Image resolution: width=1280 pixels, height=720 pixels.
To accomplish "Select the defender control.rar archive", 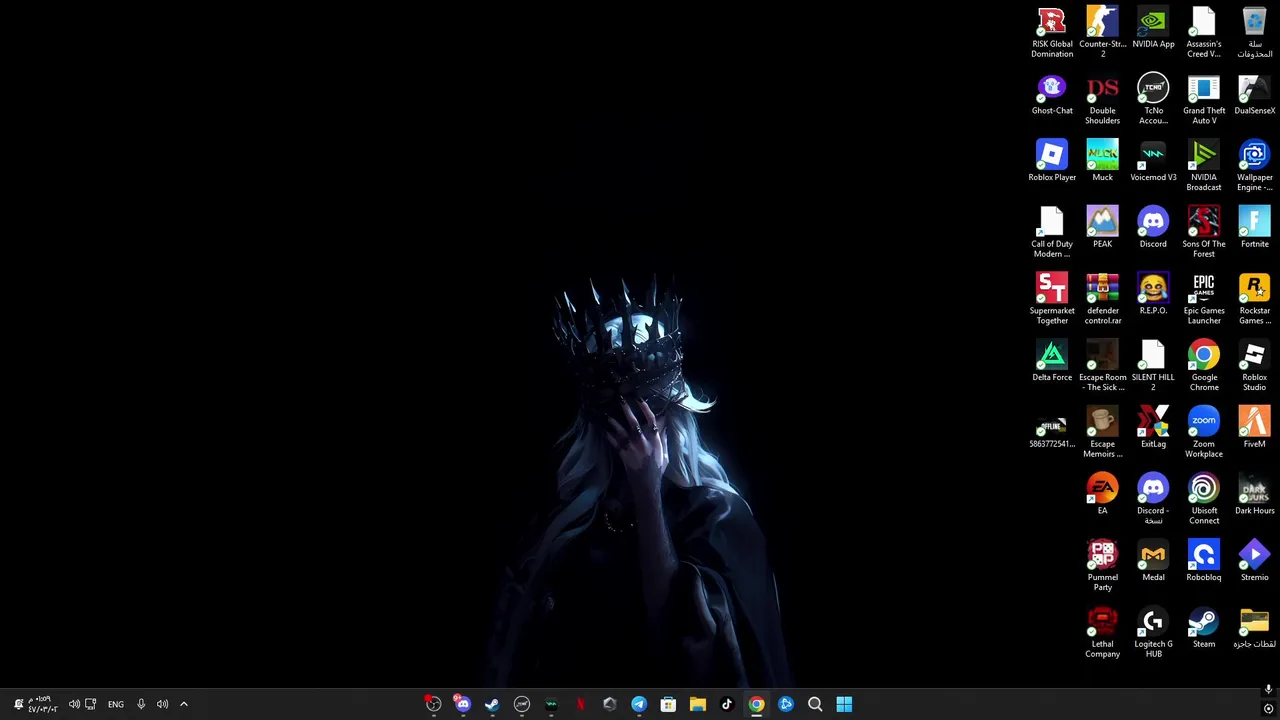I will pos(1102,300).
